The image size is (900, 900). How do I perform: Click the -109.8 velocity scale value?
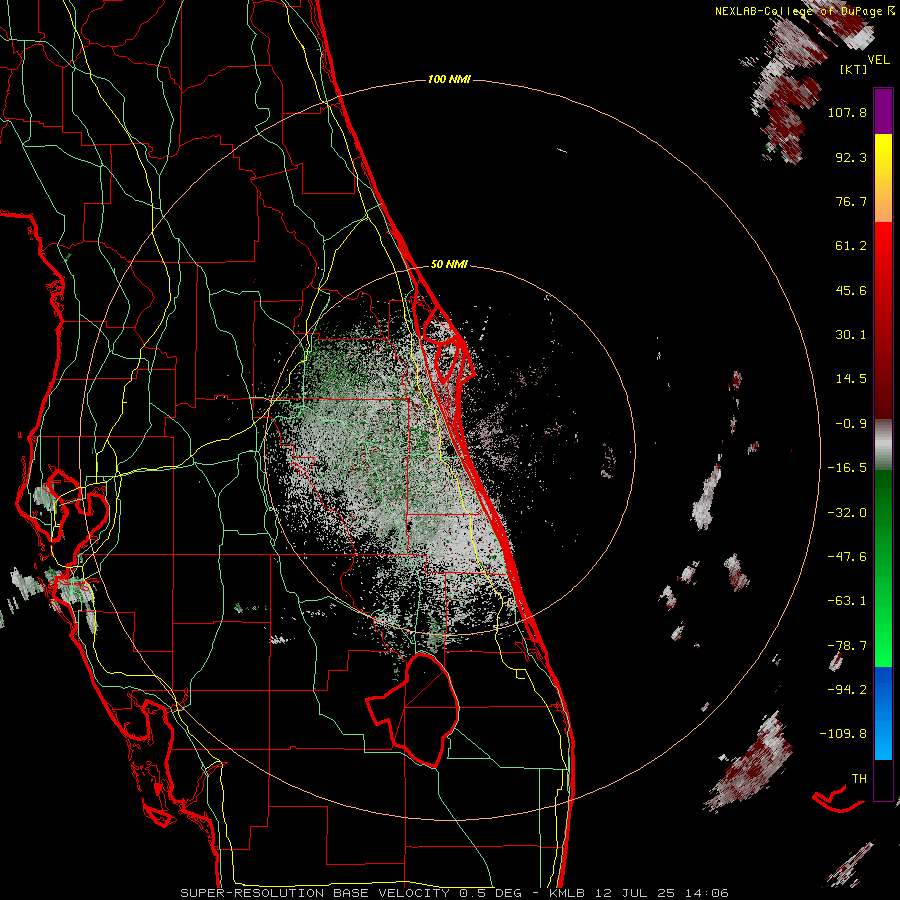point(843,734)
